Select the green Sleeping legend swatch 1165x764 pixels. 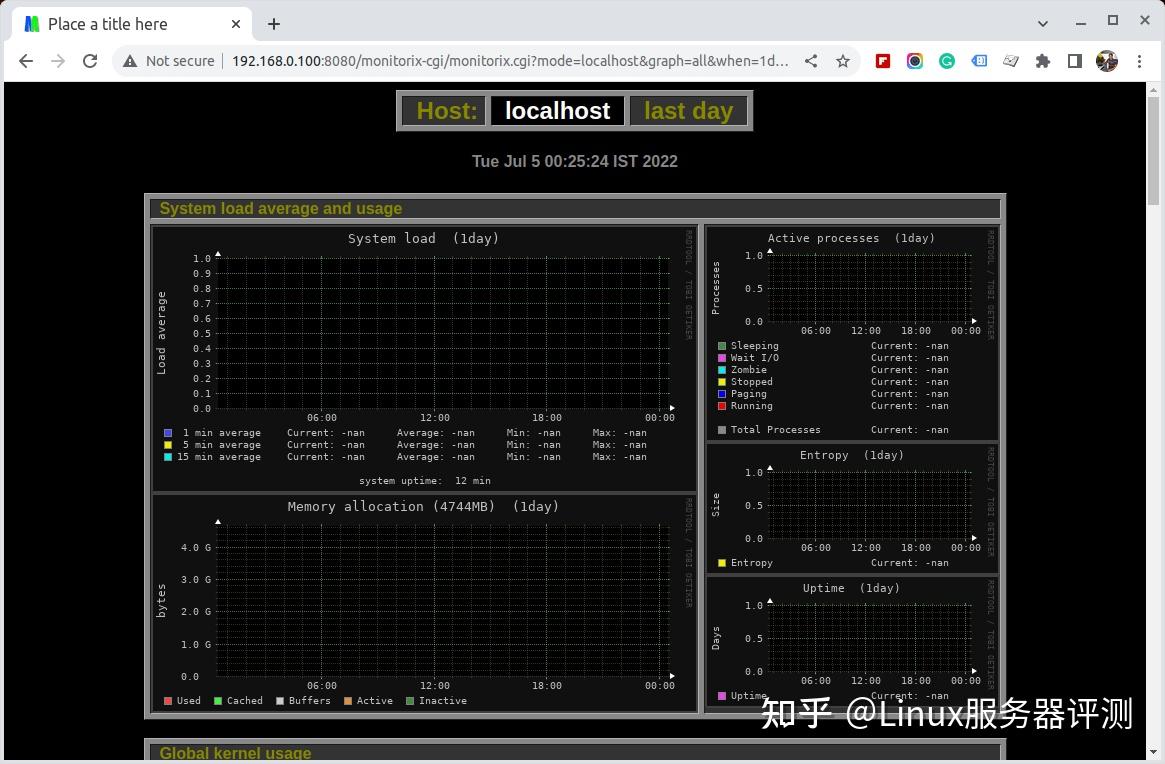pos(720,345)
